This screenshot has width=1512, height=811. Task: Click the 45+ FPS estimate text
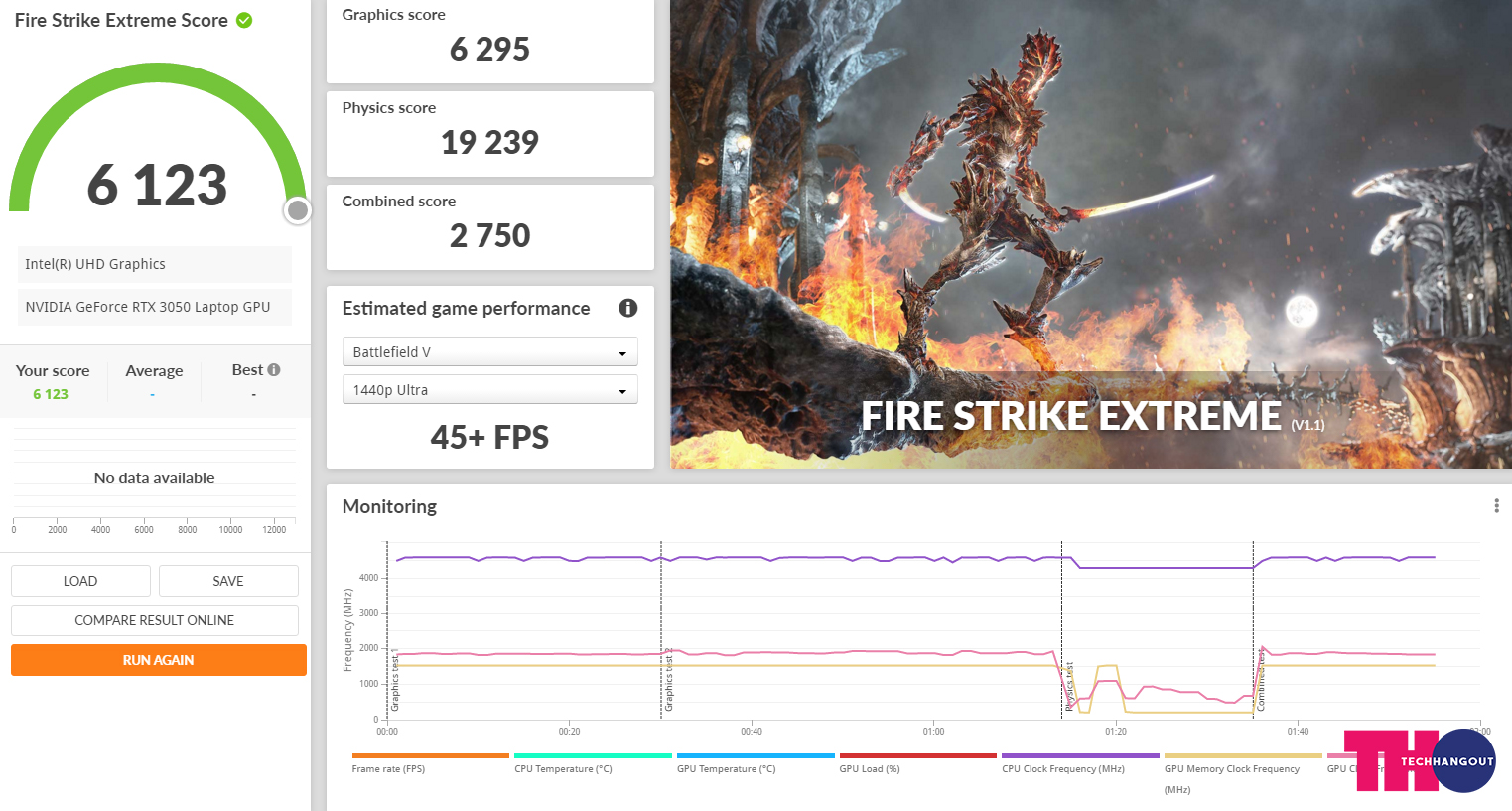point(489,437)
